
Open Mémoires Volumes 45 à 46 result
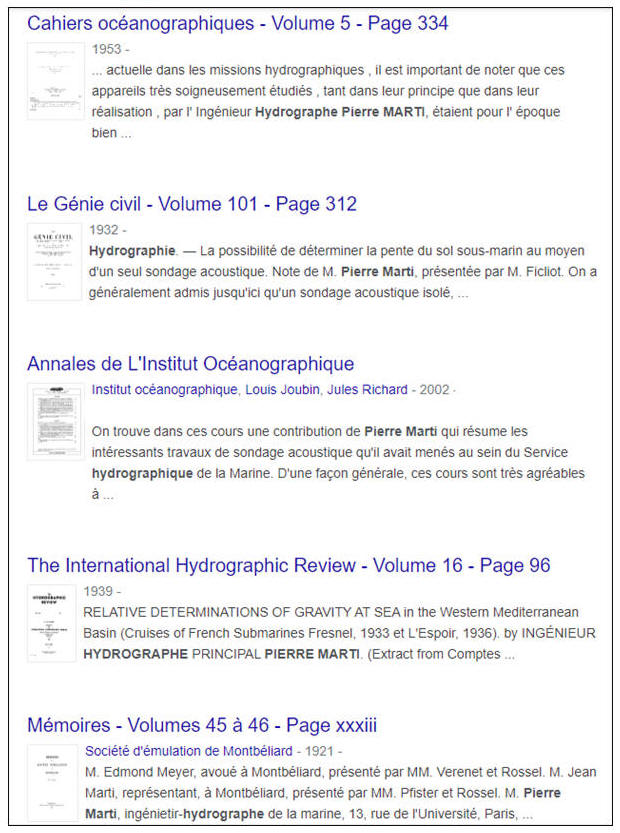[201, 725]
